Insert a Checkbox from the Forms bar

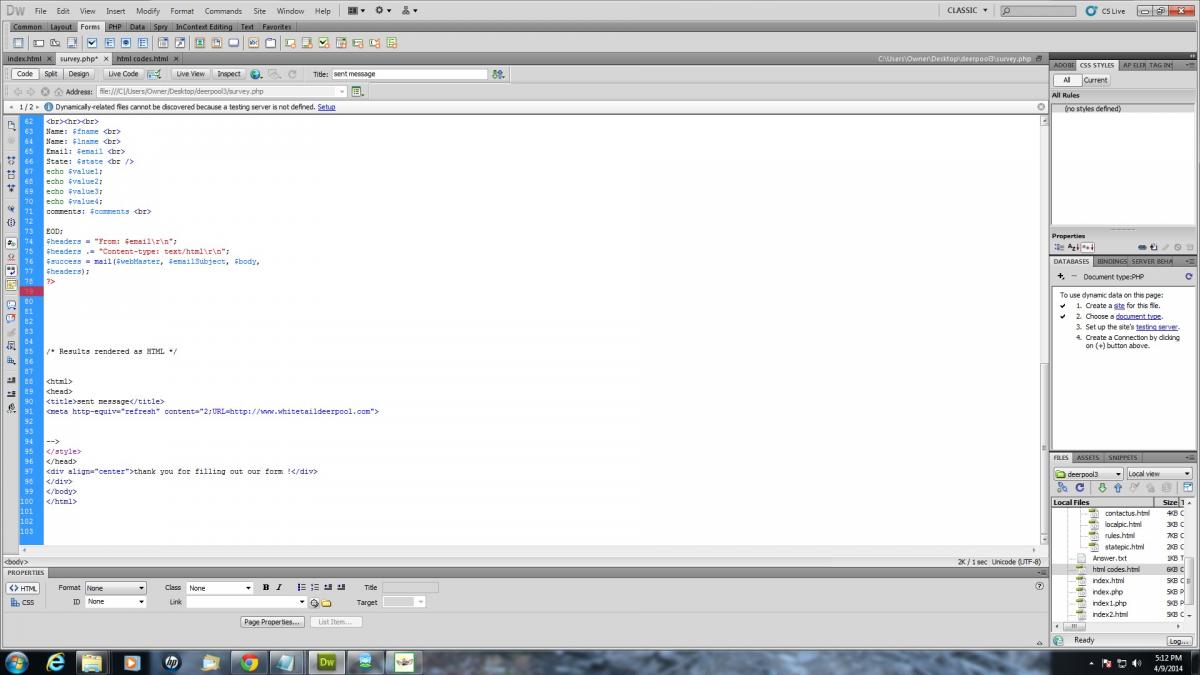(x=91, y=43)
